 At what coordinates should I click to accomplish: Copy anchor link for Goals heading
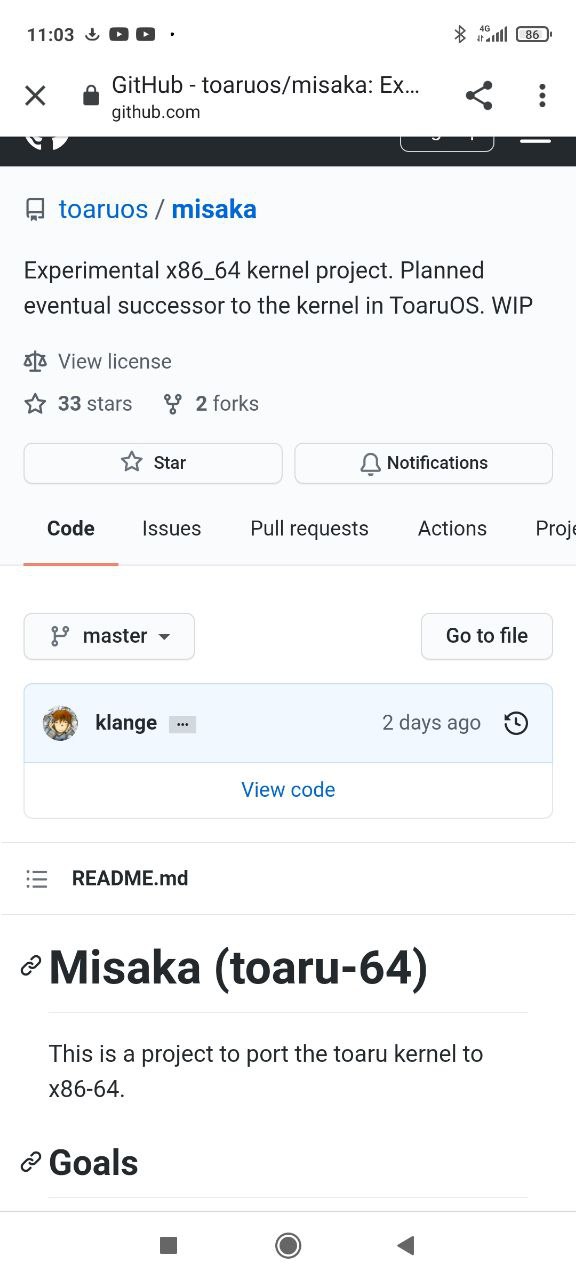(x=31, y=1162)
